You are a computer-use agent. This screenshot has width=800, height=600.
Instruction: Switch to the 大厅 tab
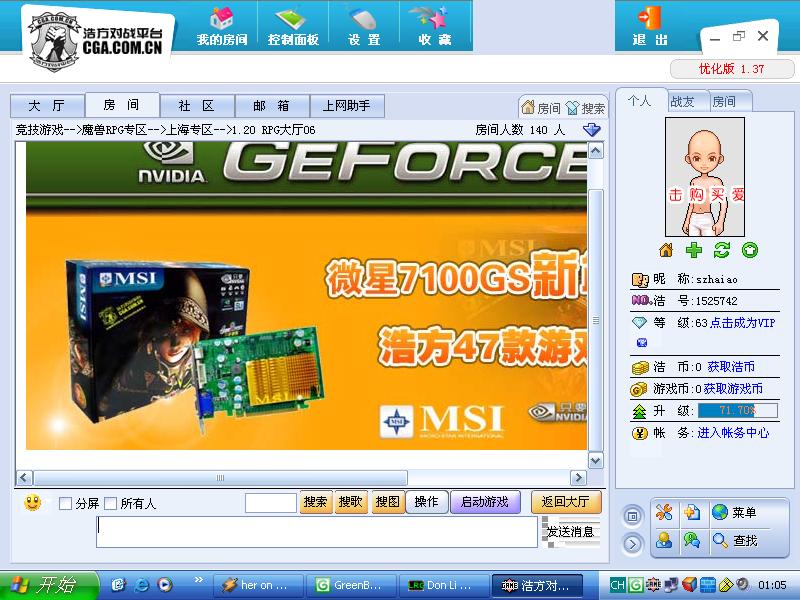pos(47,106)
